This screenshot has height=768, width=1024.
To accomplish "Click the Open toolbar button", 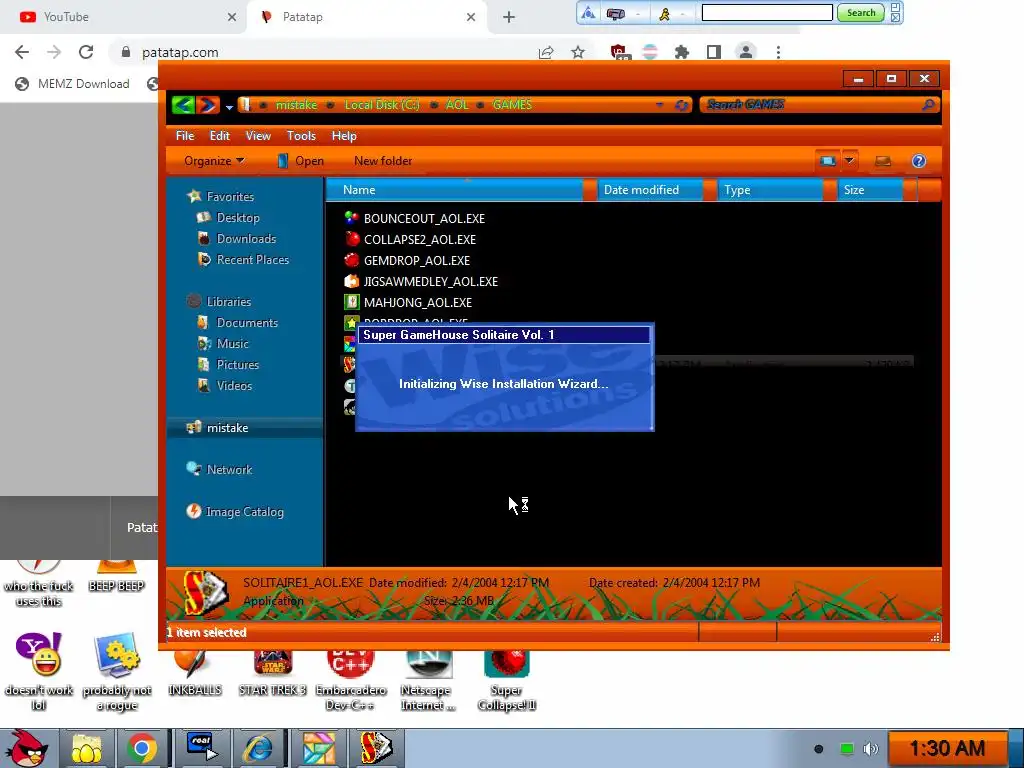I will point(300,161).
